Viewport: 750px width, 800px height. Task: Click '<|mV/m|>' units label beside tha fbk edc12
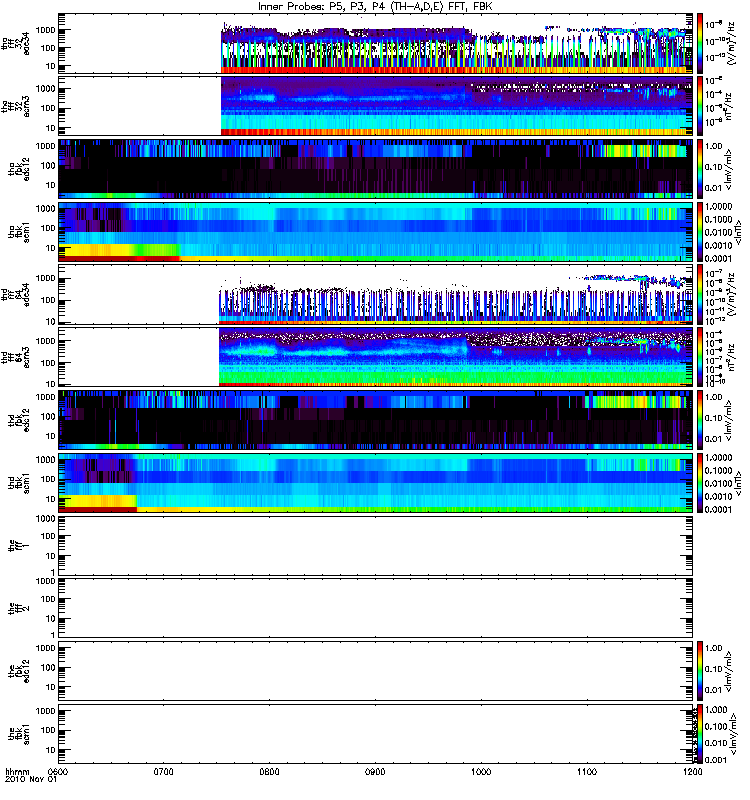(728, 169)
